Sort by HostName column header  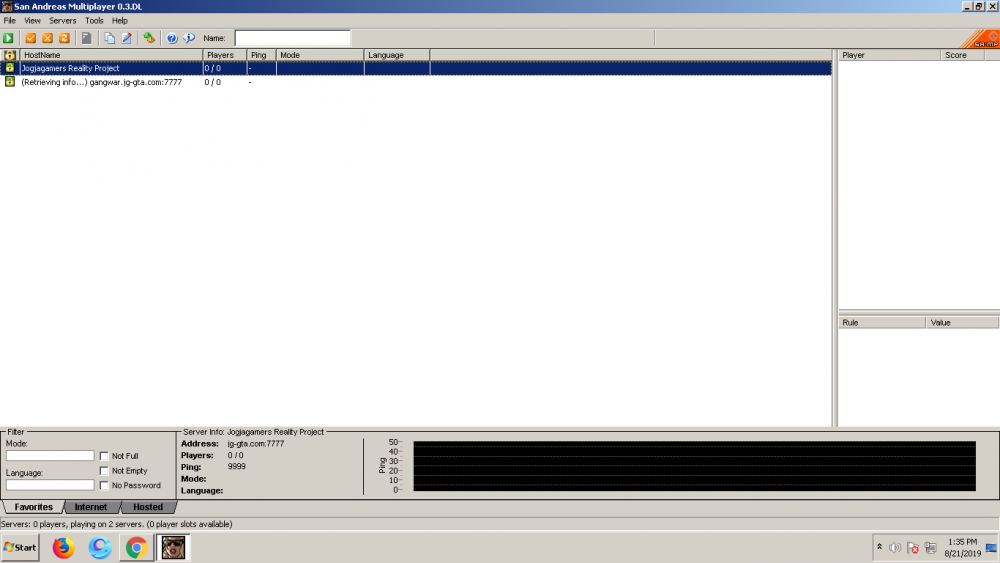(112, 55)
